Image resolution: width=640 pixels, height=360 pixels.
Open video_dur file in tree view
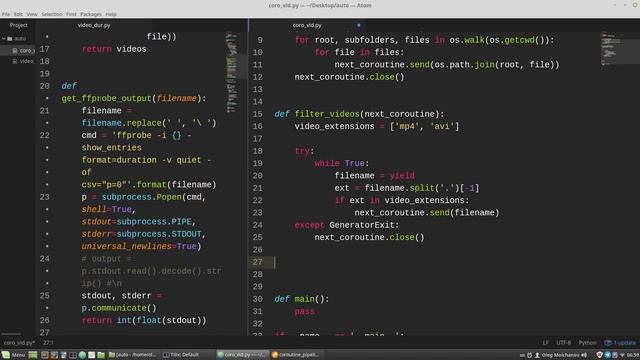[24, 61]
